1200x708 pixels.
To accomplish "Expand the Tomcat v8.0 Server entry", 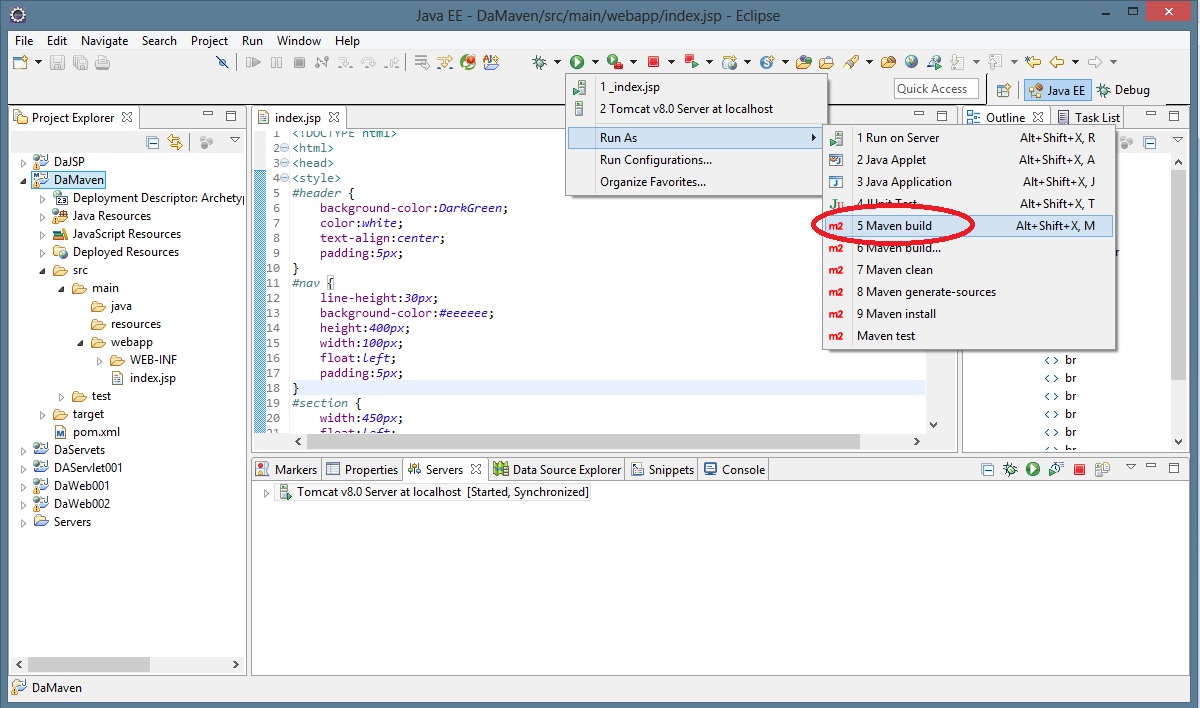I will coord(265,493).
